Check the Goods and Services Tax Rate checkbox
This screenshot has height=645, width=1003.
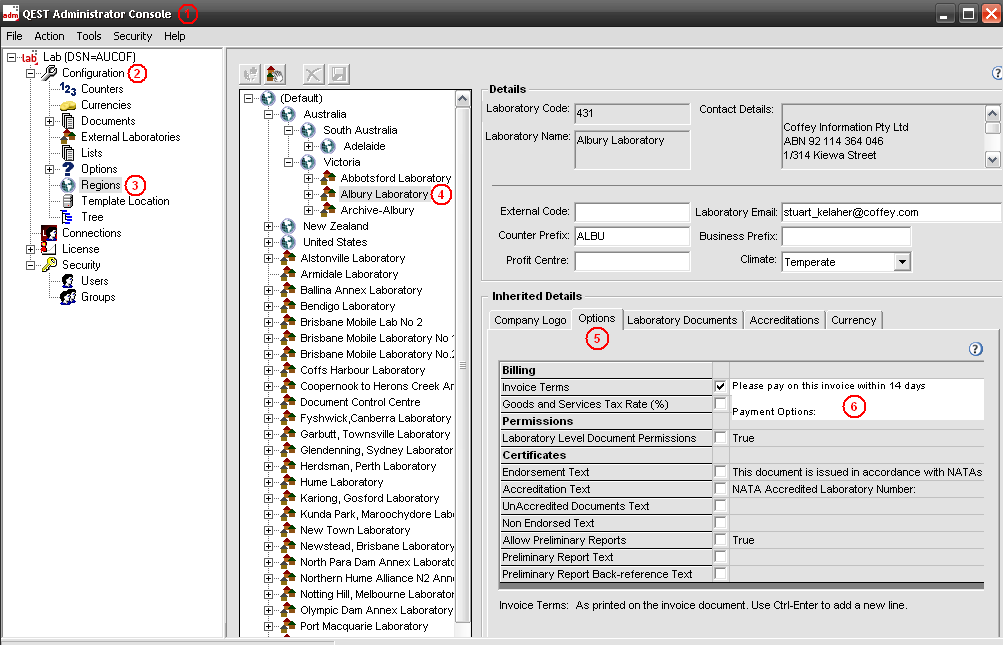tap(720, 403)
